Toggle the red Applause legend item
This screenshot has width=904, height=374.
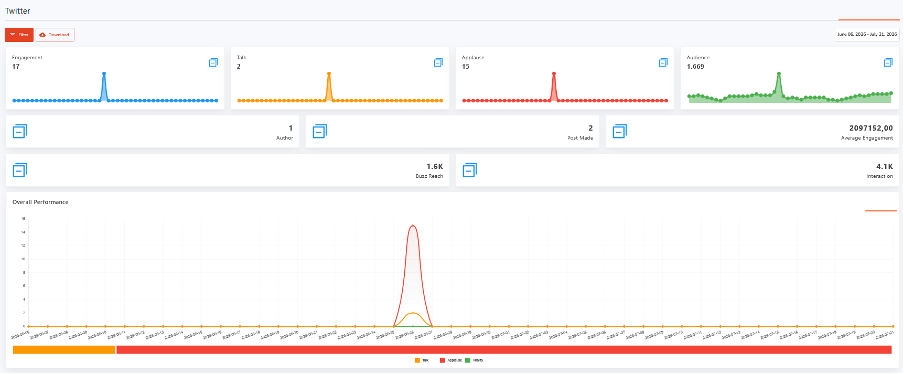click(x=451, y=360)
